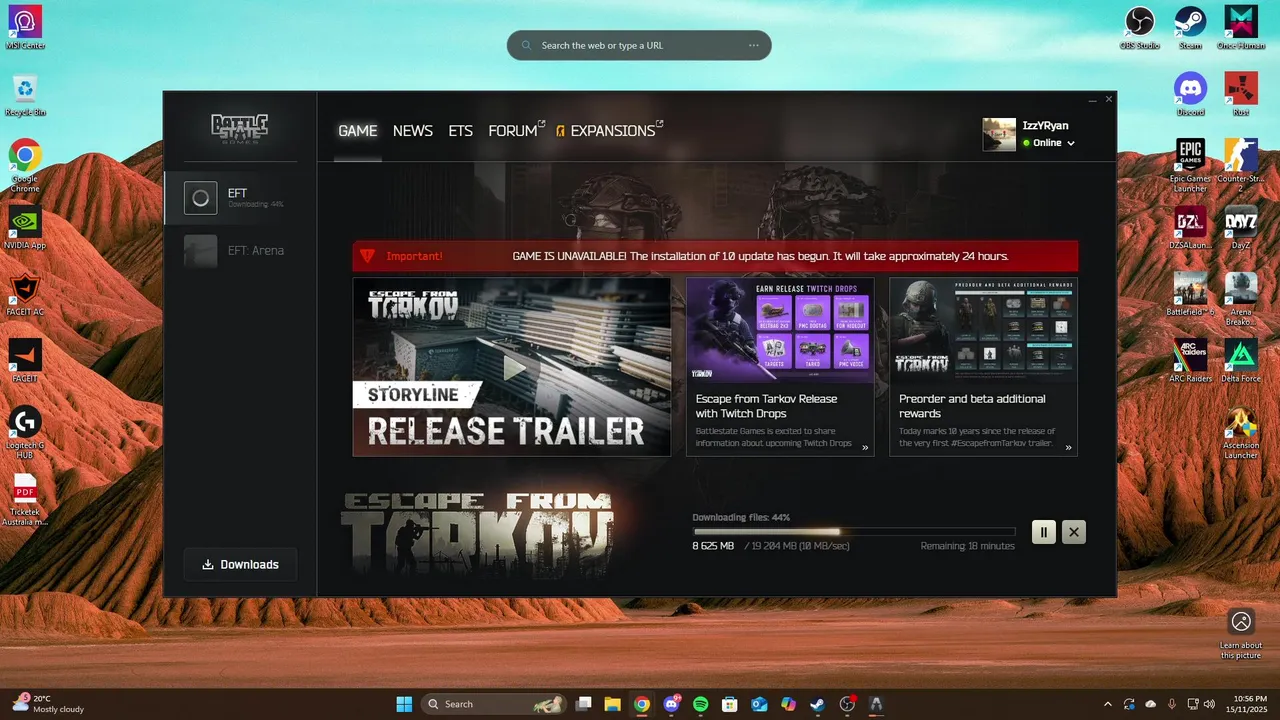Open Steam from the taskbar

click(x=817, y=704)
